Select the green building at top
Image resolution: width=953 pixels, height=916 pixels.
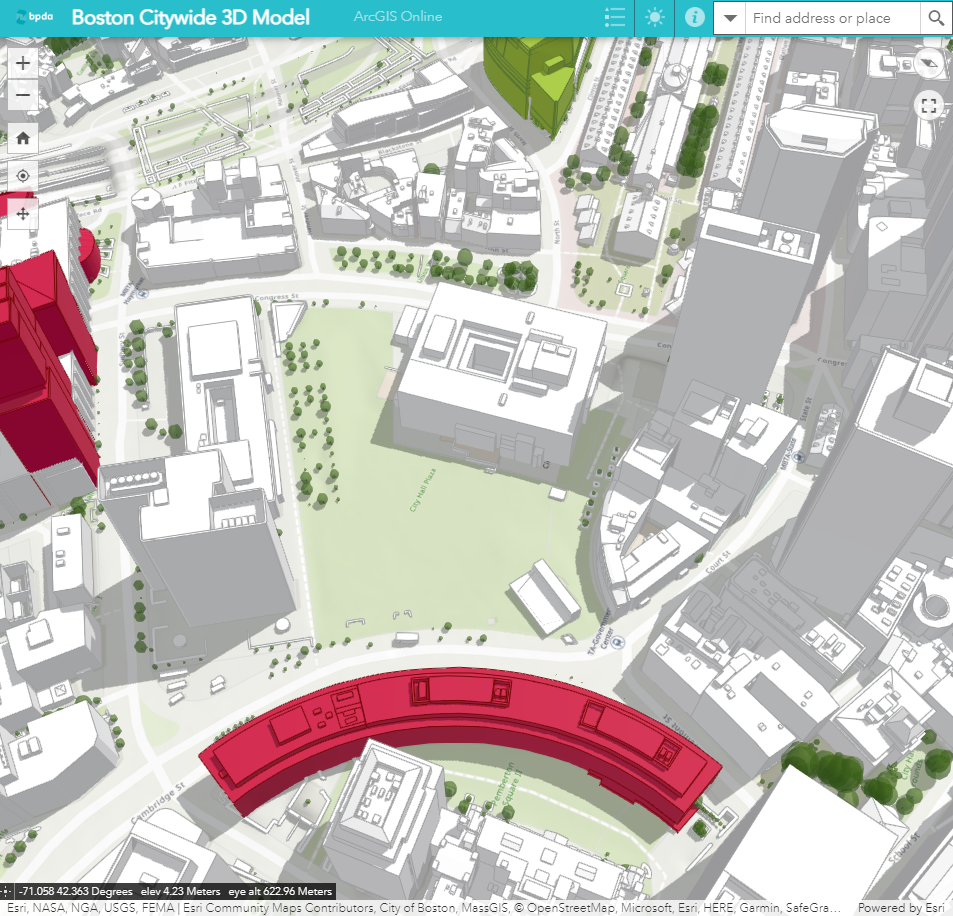click(528, 80)
